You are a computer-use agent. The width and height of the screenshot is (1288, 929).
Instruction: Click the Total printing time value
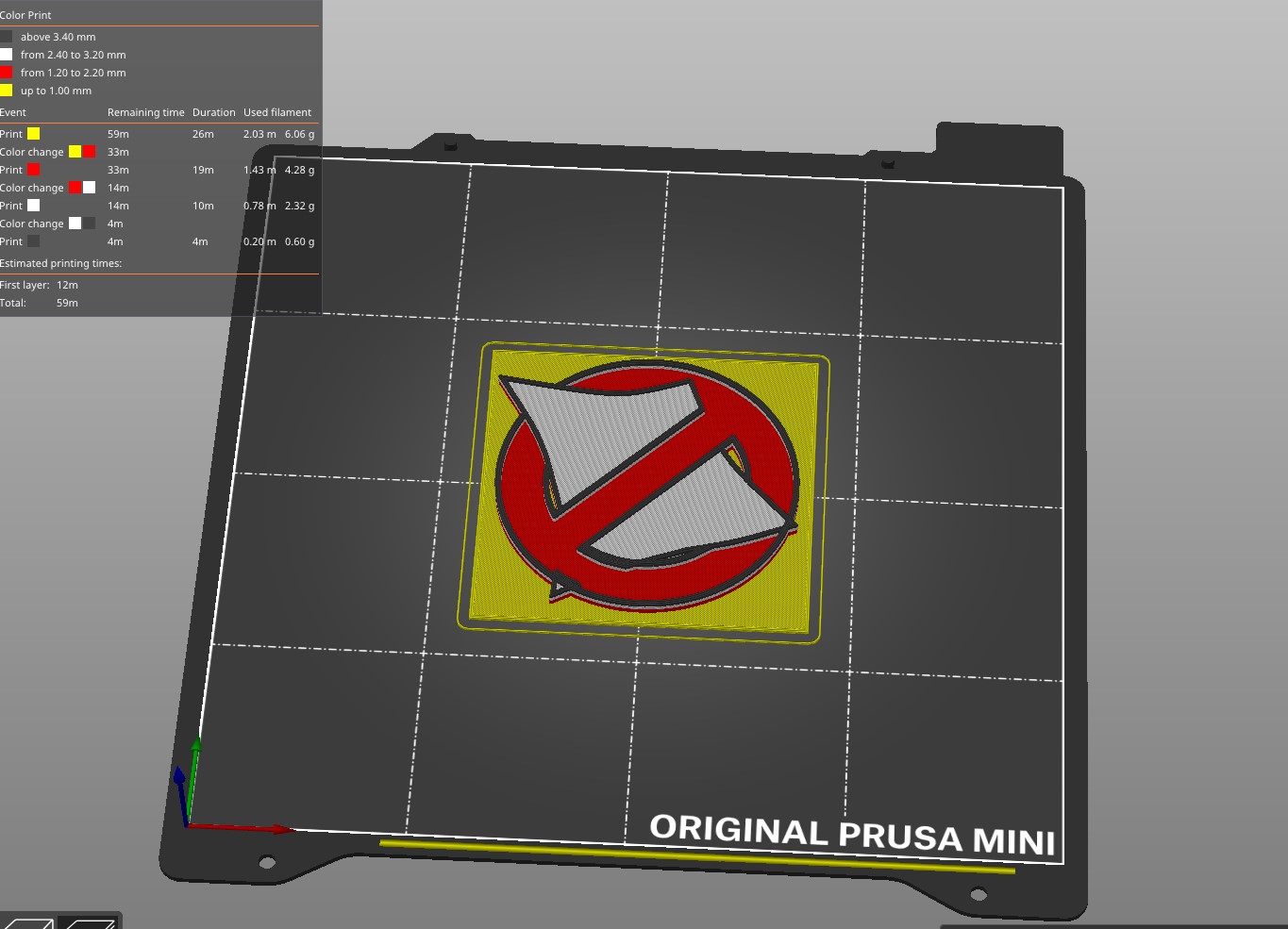coord(66,302)
